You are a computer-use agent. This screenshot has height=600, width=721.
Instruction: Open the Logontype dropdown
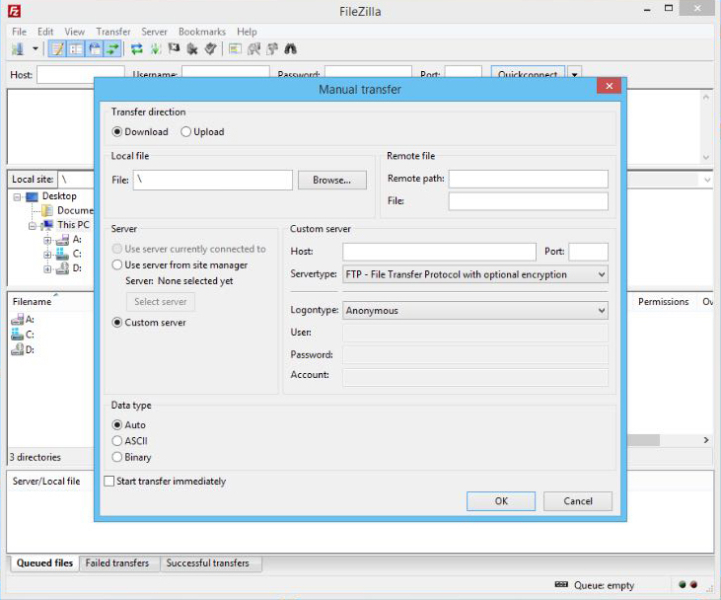474,310
